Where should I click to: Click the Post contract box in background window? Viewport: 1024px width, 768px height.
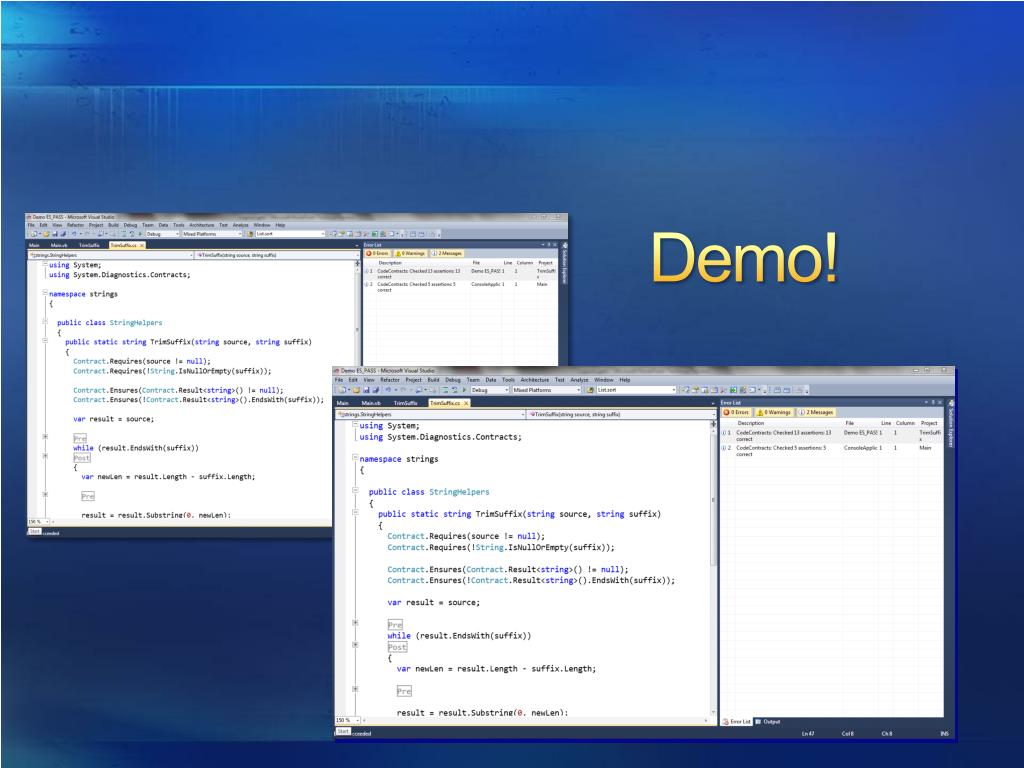point(82,458)
